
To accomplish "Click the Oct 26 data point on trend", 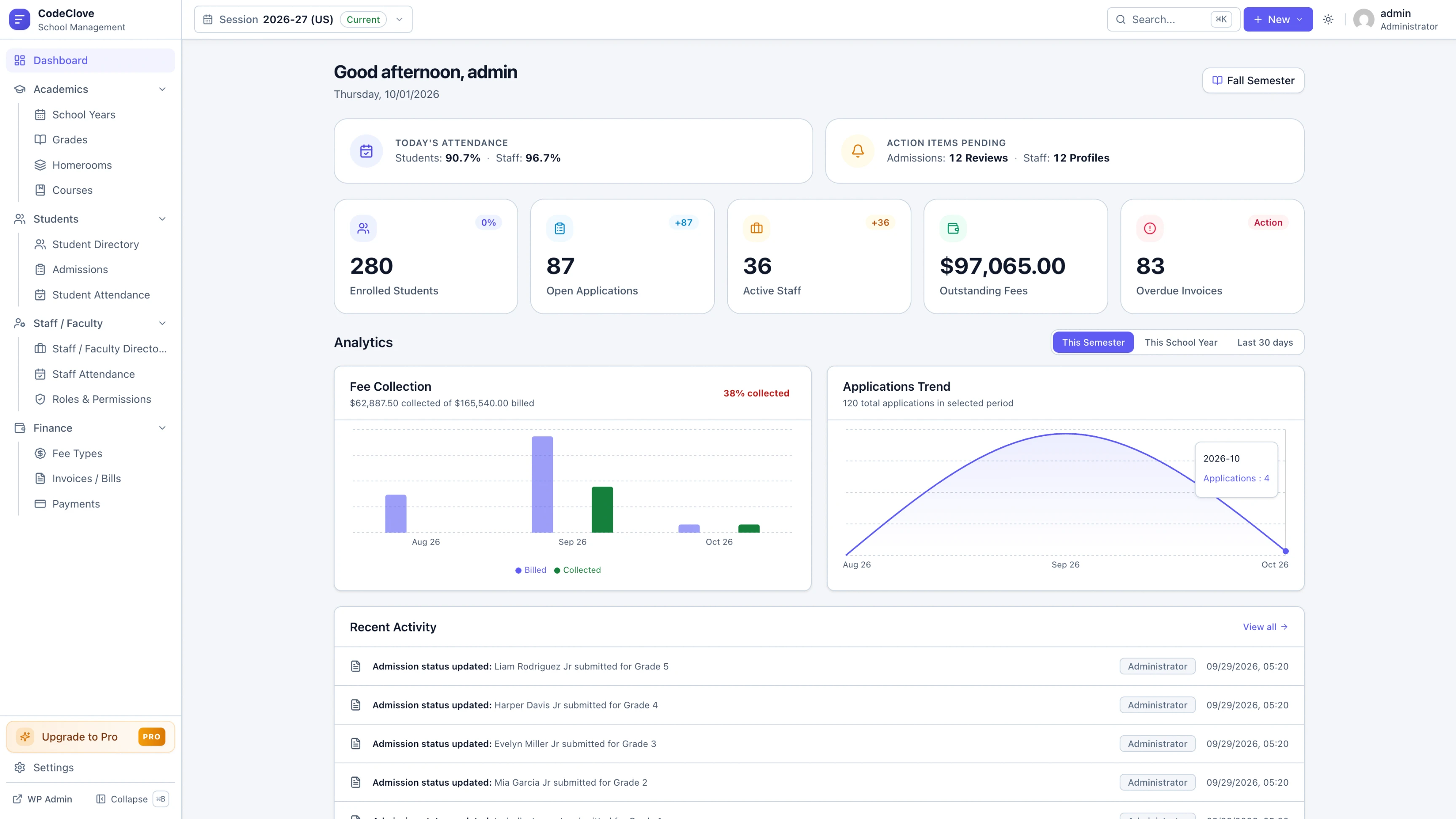I will point(1285,551).
